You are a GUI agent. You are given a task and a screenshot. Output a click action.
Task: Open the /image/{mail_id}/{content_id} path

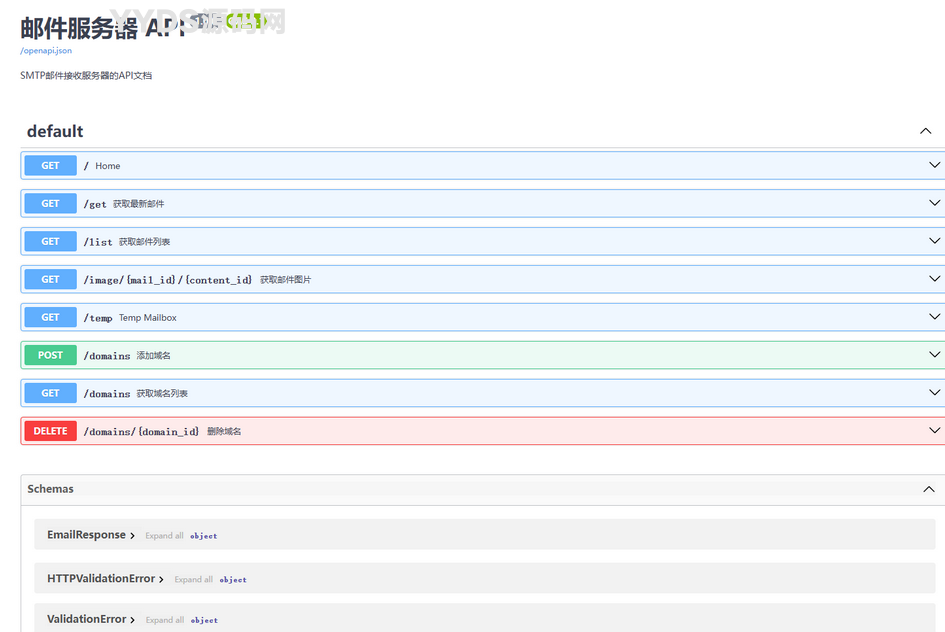[x=168, y=280]
